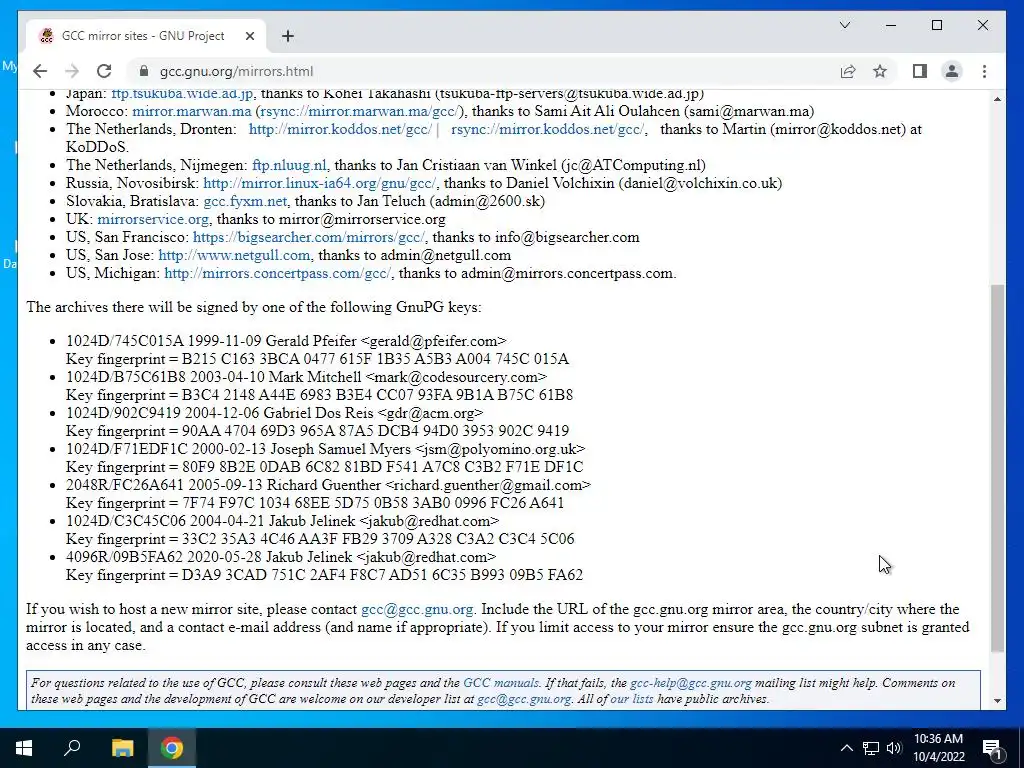
Task: Open the www.netgull.com San Jose link
Action: coord(234,255)
